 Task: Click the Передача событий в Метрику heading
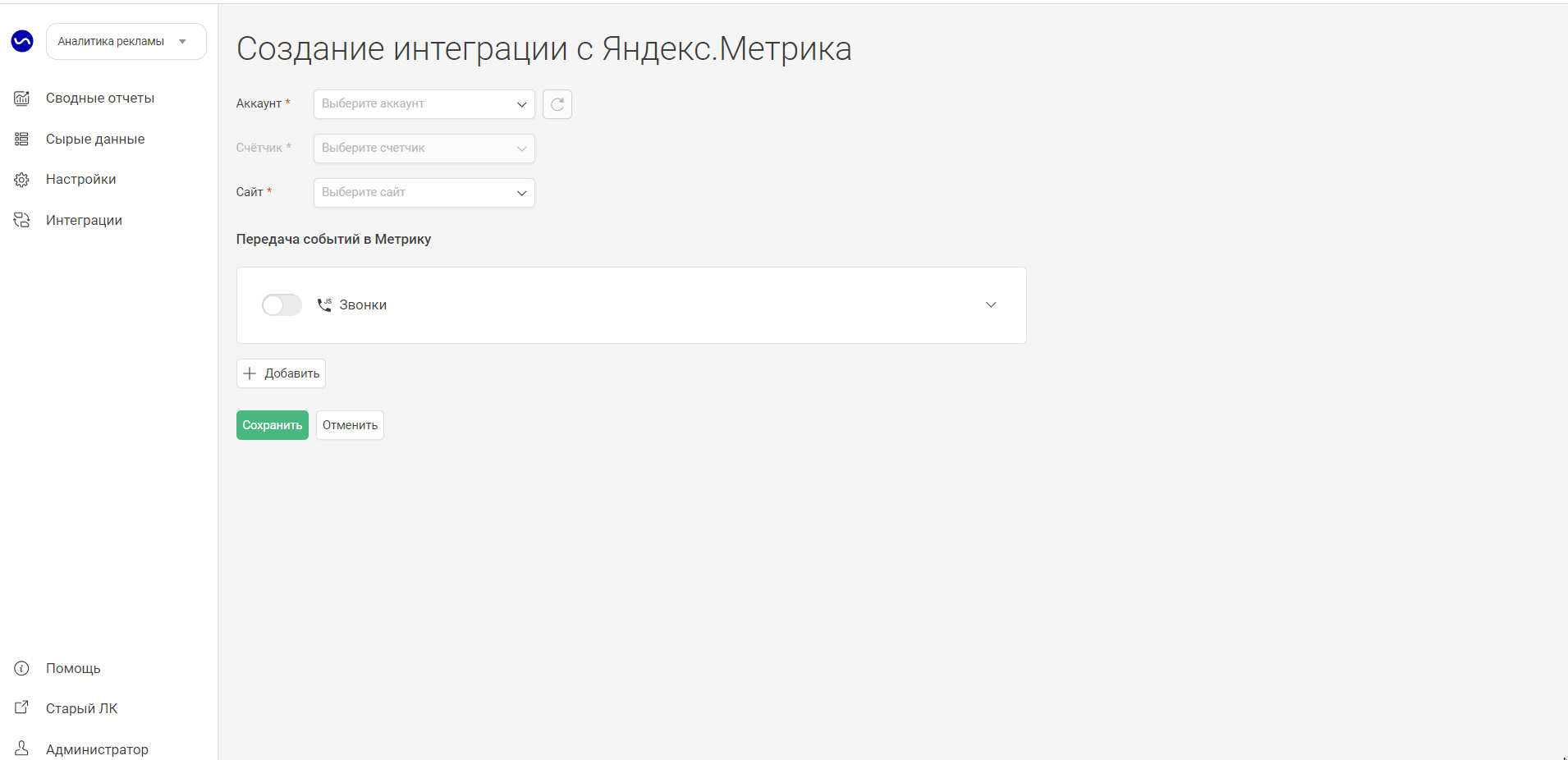(x=333, y=239)
